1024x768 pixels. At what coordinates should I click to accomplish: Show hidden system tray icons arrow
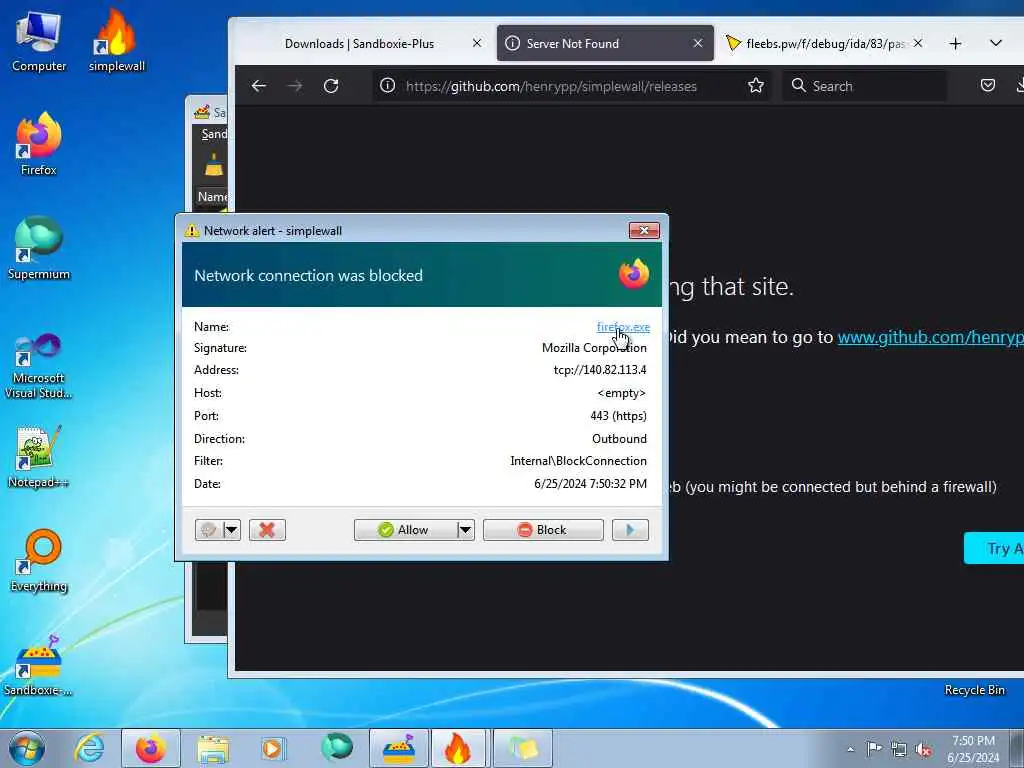pos(850,749)
